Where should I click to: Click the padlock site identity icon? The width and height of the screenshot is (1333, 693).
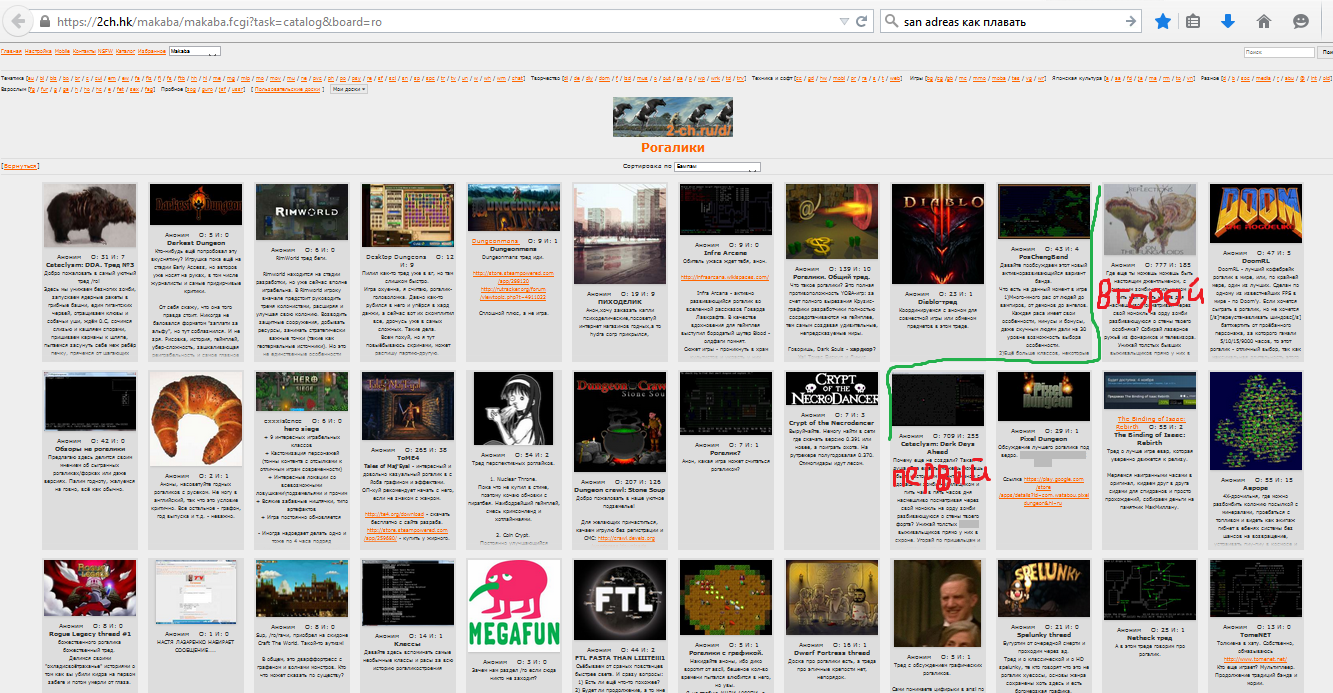point(44,21)
